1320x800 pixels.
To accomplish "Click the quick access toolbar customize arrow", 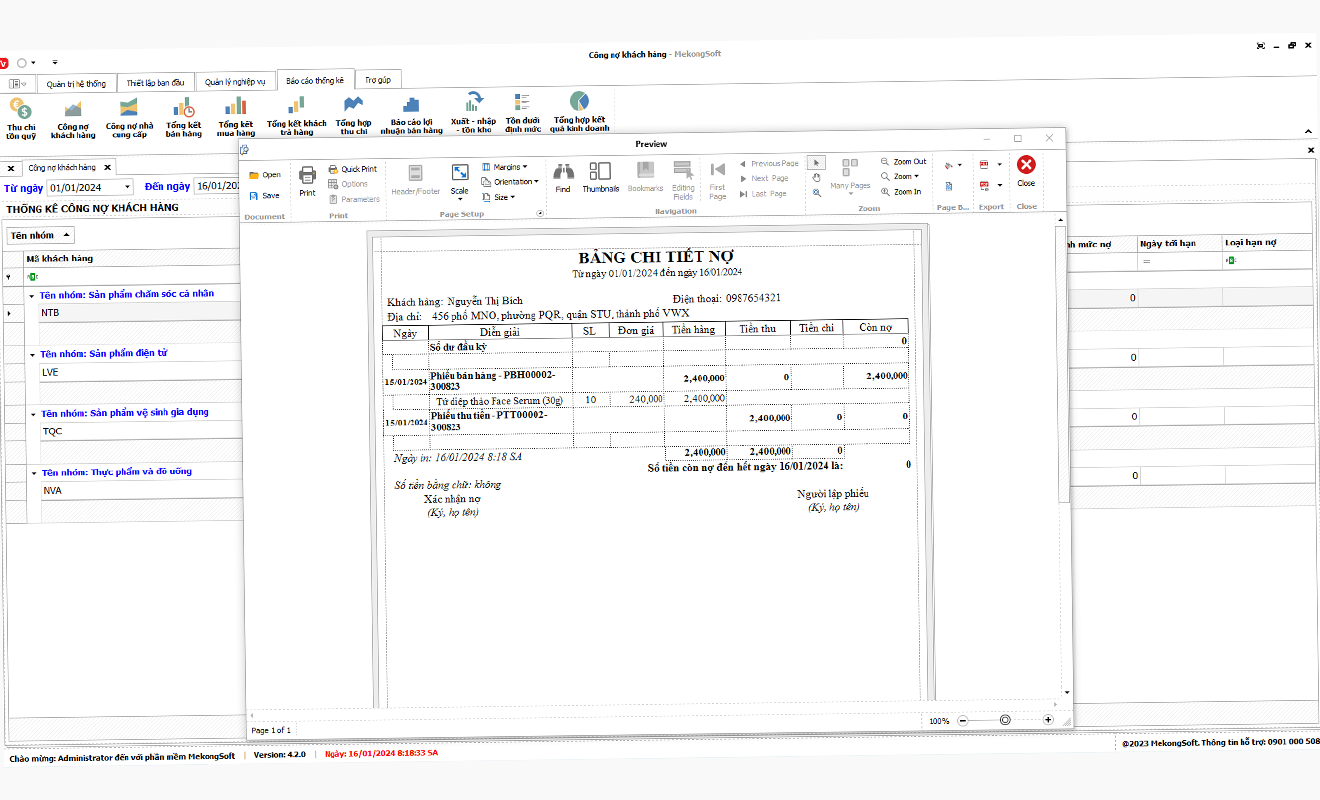I will tap(55, 62).
